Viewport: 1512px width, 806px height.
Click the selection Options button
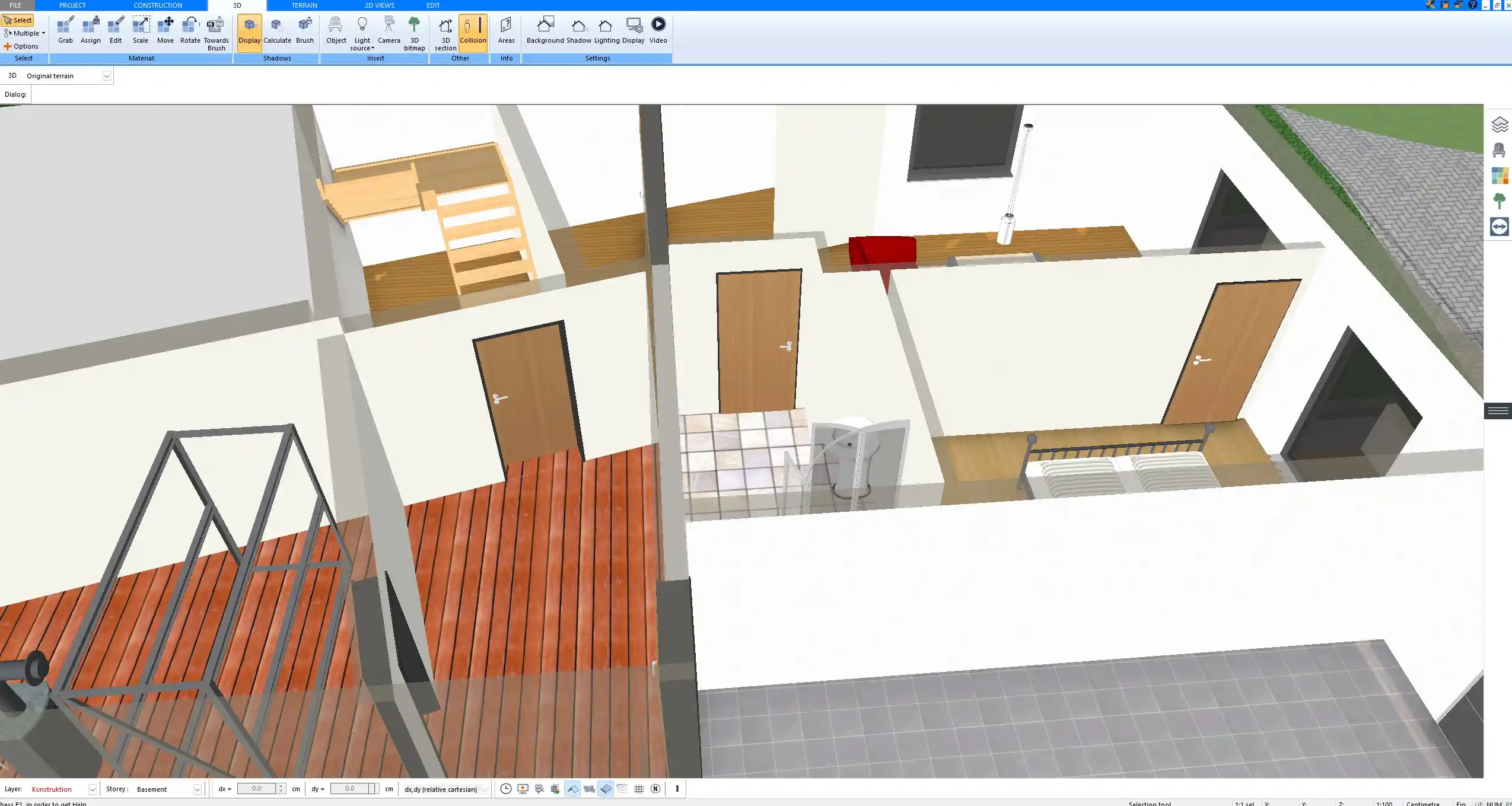click(21, 46)
